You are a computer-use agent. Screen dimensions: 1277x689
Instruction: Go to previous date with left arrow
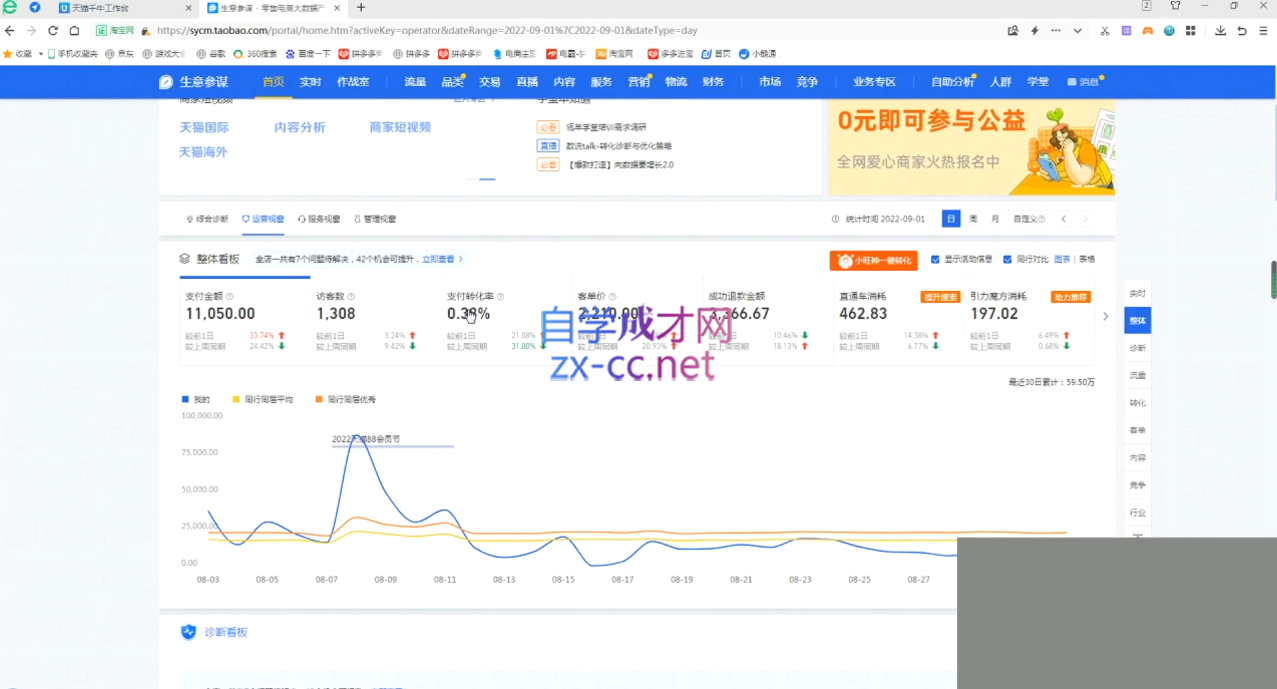[x=1064, y=219]
